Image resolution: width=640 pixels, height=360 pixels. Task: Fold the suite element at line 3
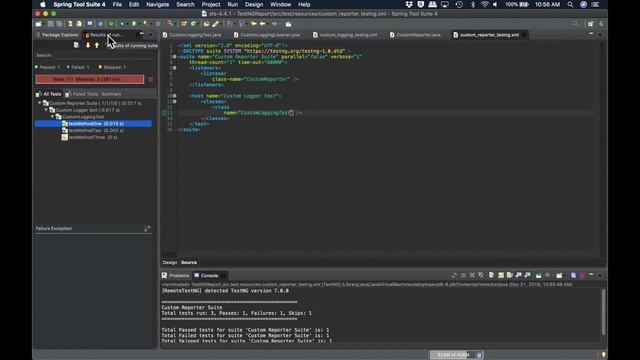point(174,57)
